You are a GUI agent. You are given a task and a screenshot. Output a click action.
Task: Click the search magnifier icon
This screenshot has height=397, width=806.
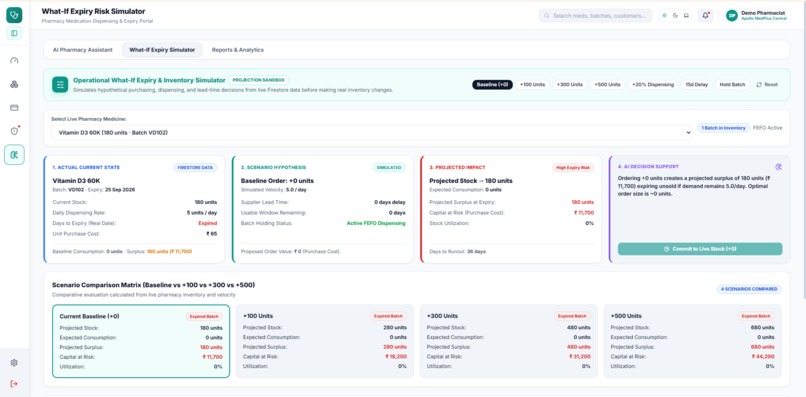tap(547, 16)
